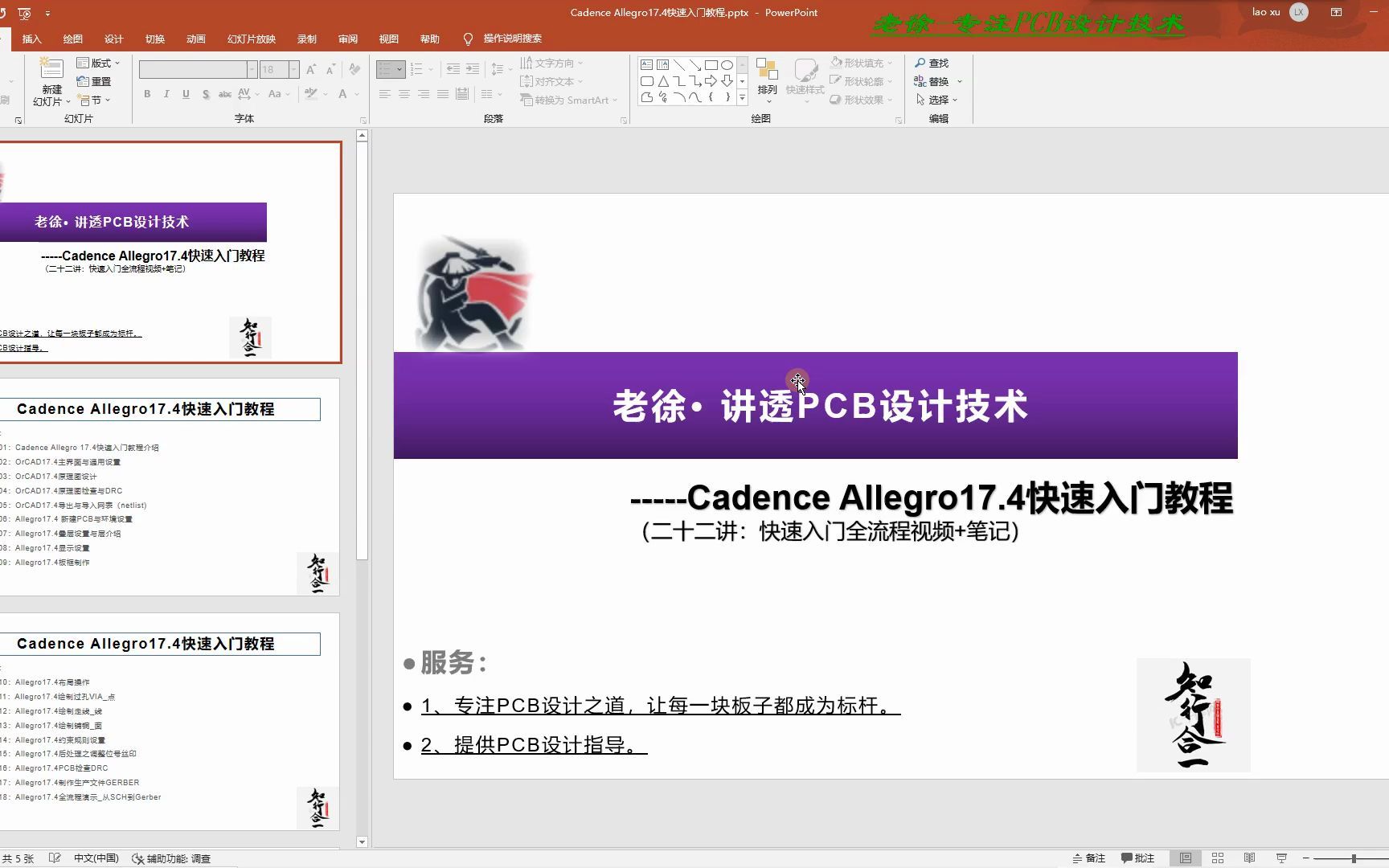This screenshot has width=1389, height=868.
Task: Align text right in paragraph group
Action: click(424, 94)
